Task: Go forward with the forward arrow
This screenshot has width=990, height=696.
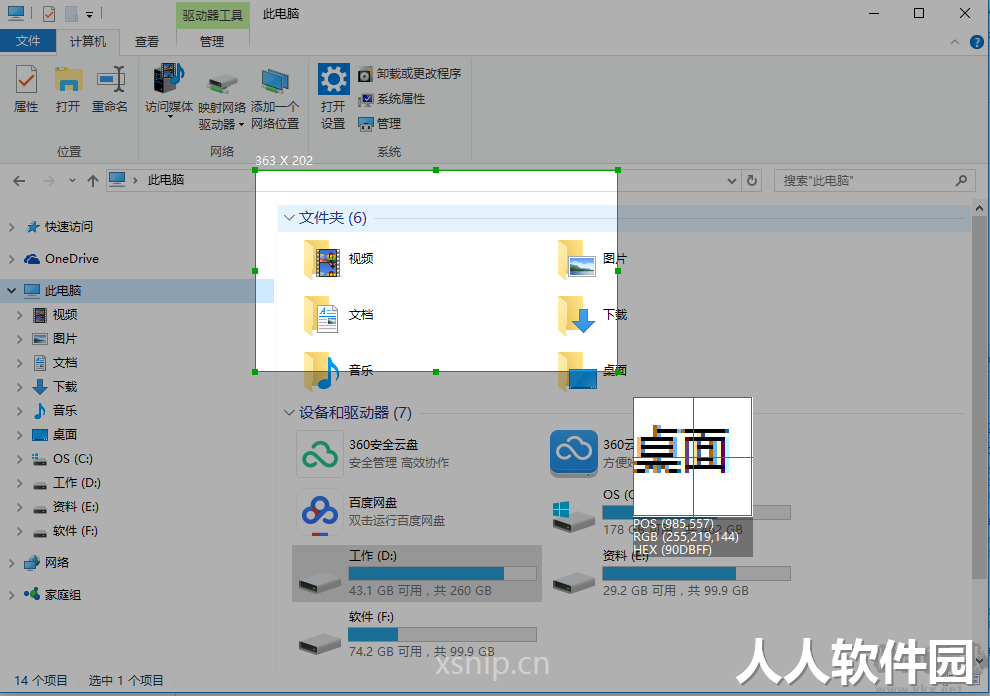Action: (x=49, y=181)
